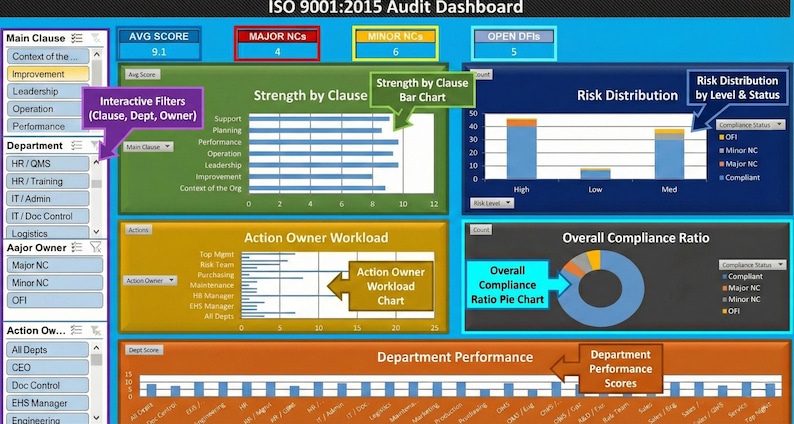Image resolution: width=794 pixels, height=424 pixels.
Task: Click the Department Performance chart title
Action: click(455, 357)
